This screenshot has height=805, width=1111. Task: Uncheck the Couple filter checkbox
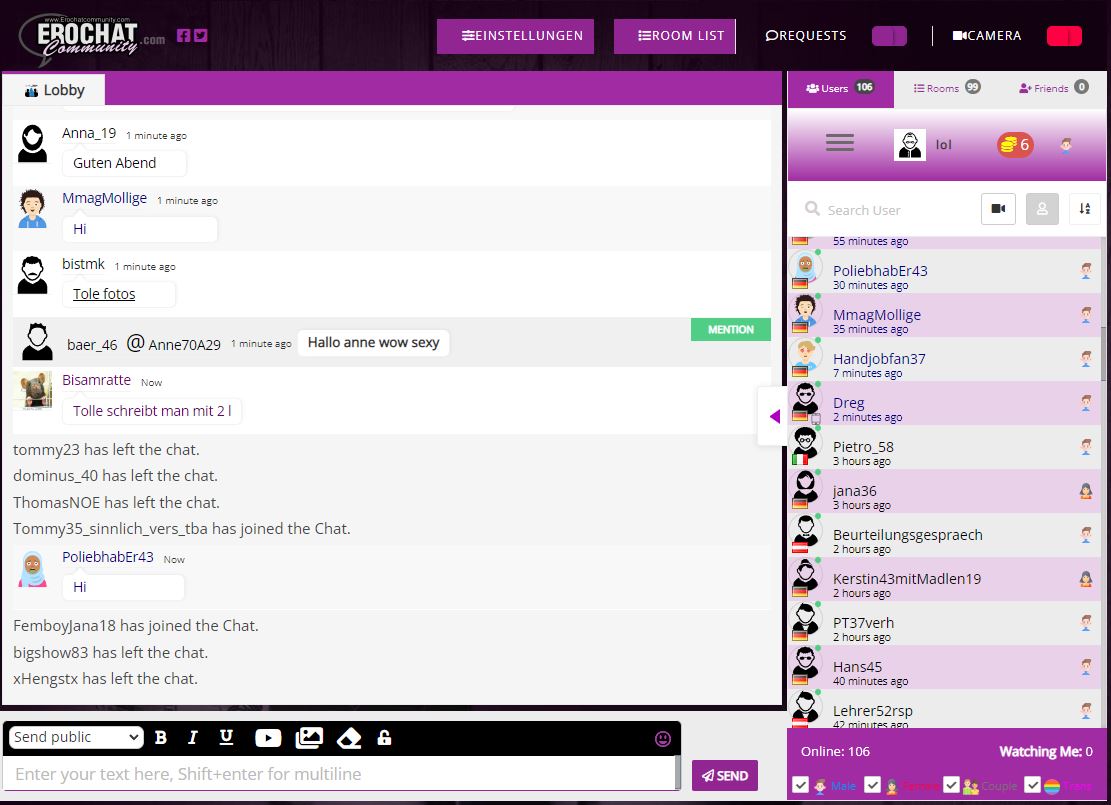click(951, 785)
